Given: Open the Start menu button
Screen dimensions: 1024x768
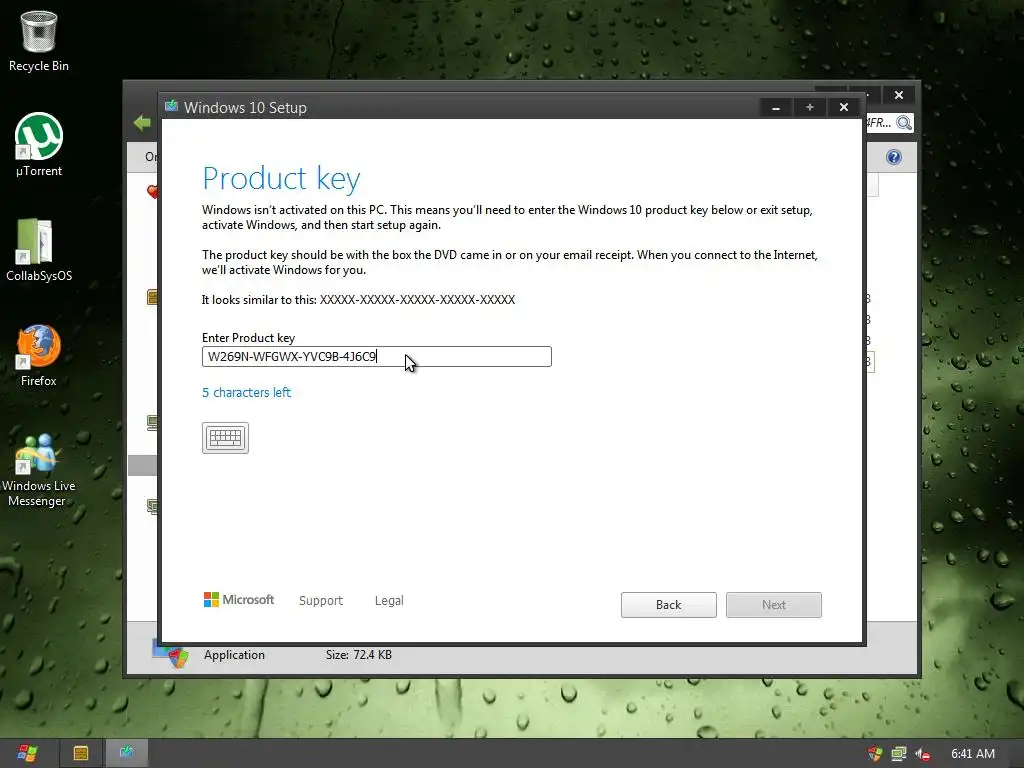Looking at the screenshot, I should (x=27, y=753).
